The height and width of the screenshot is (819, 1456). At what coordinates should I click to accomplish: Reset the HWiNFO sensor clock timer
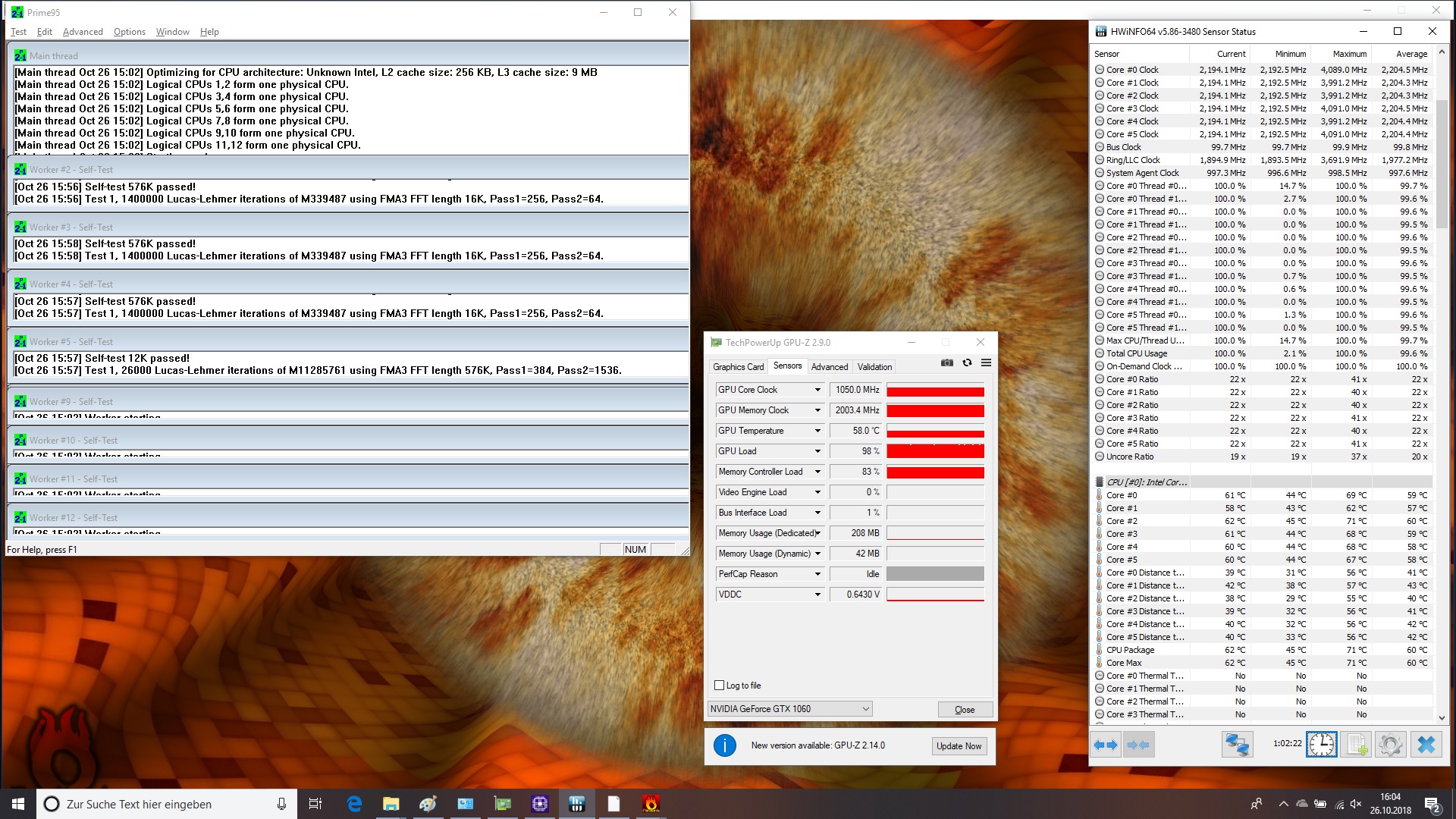1322,745
